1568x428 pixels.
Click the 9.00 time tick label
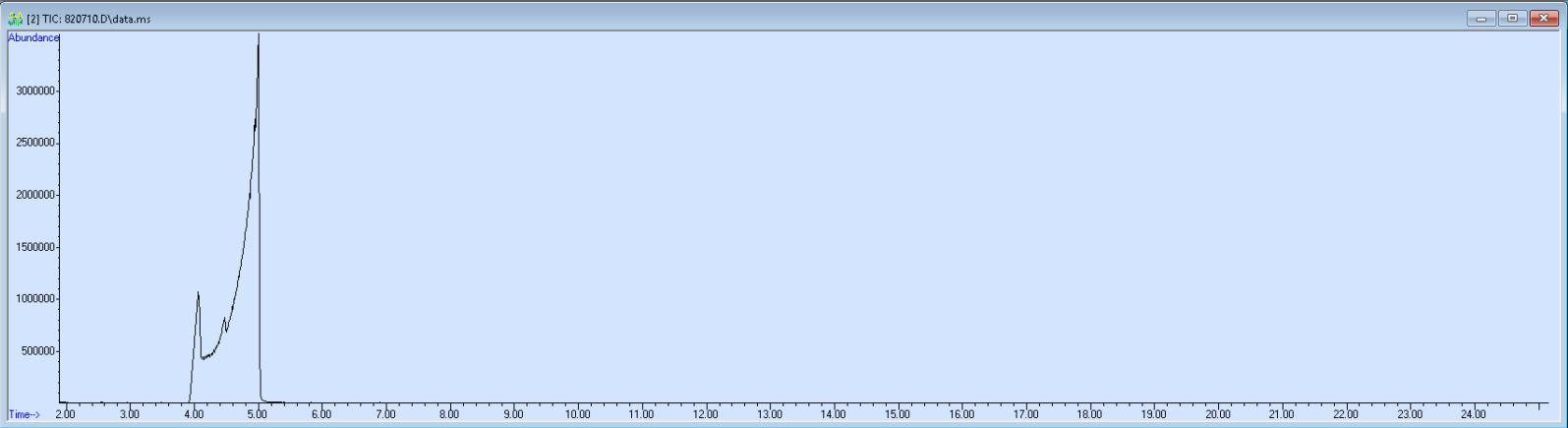[x=513, y=414]
